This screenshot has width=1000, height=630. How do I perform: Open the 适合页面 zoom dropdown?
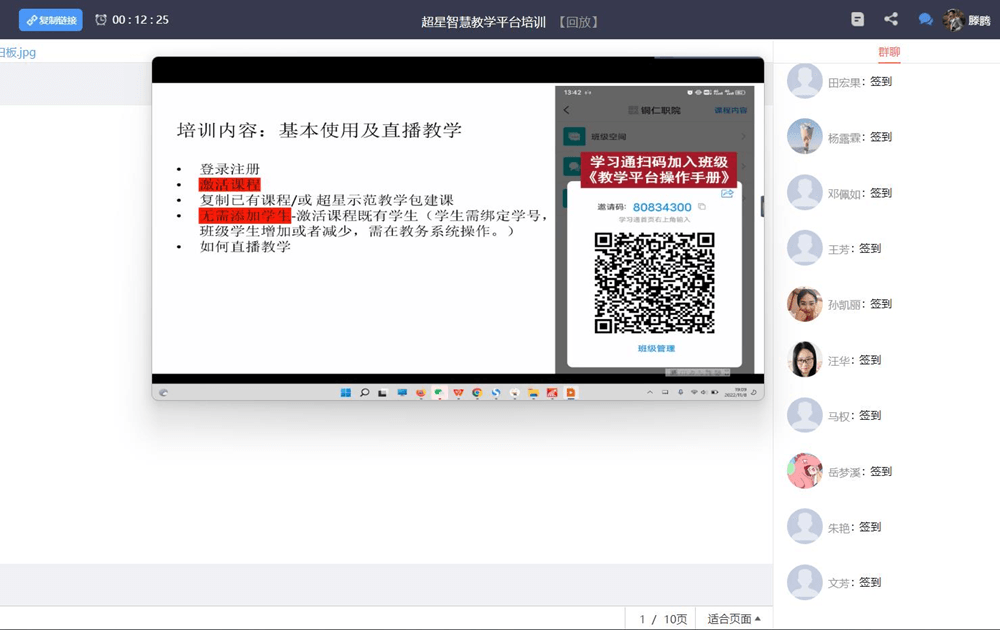734,619
